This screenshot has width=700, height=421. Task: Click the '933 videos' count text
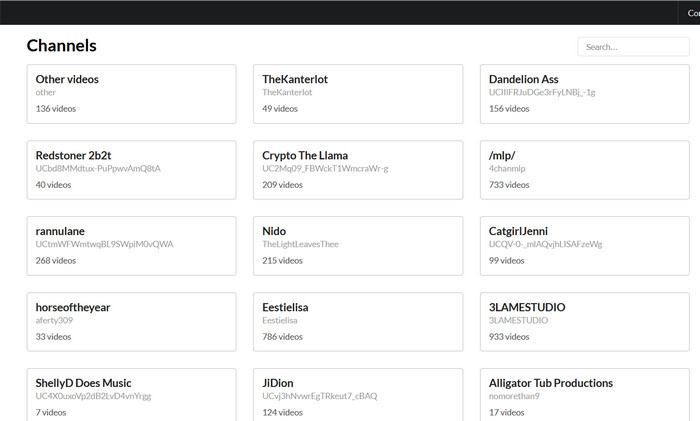point(509,337)
